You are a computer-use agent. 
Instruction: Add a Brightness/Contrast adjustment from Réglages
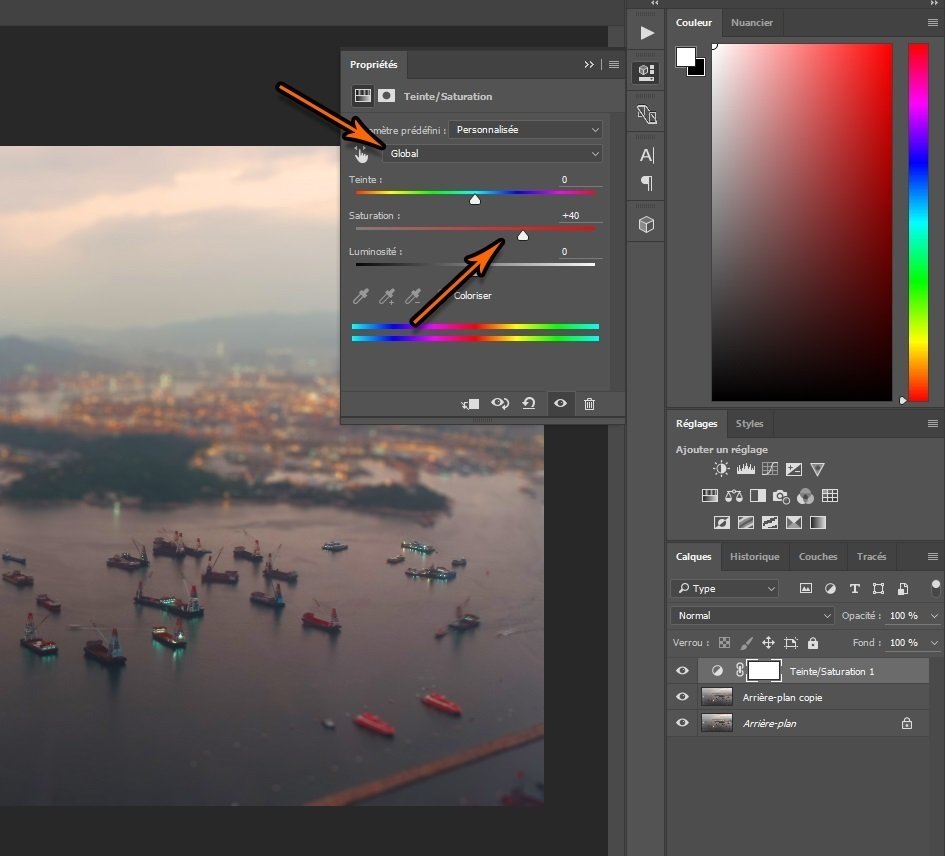point(721,469)
